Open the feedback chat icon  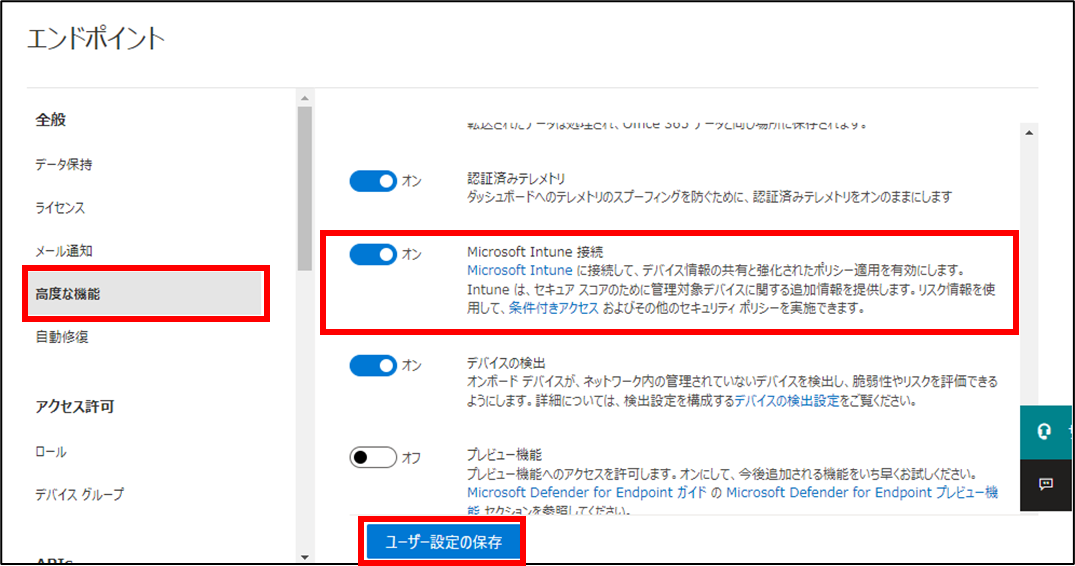tap(1045, 484)
